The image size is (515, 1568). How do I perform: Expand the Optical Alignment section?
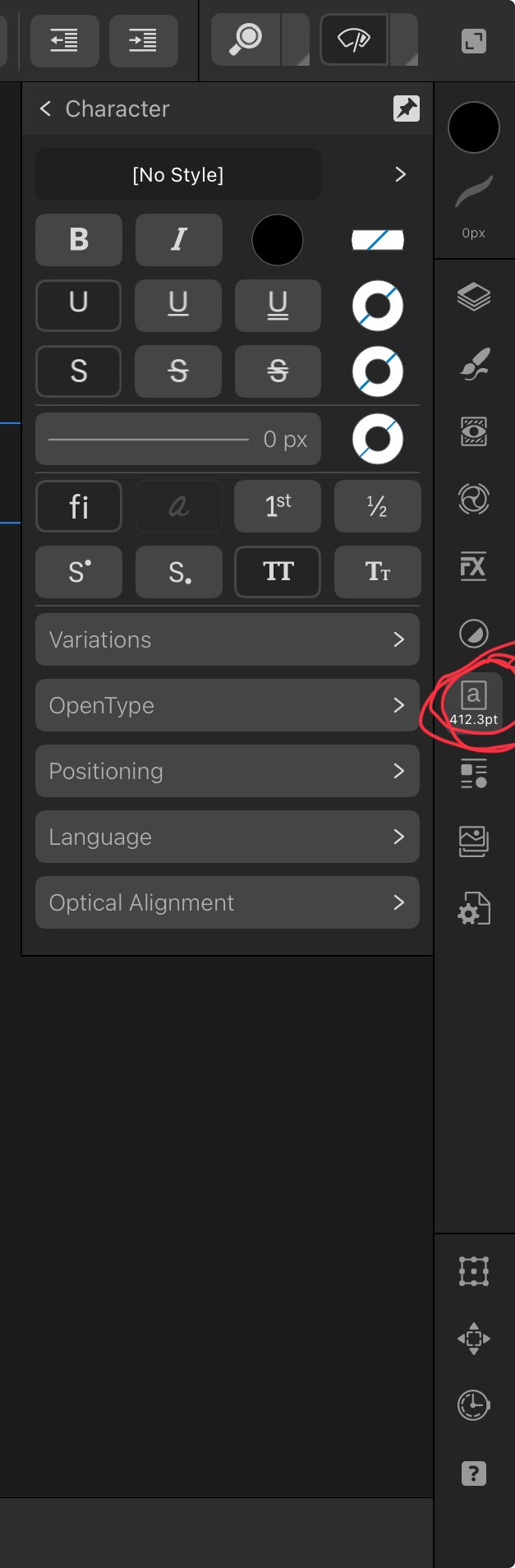(228, 902)
